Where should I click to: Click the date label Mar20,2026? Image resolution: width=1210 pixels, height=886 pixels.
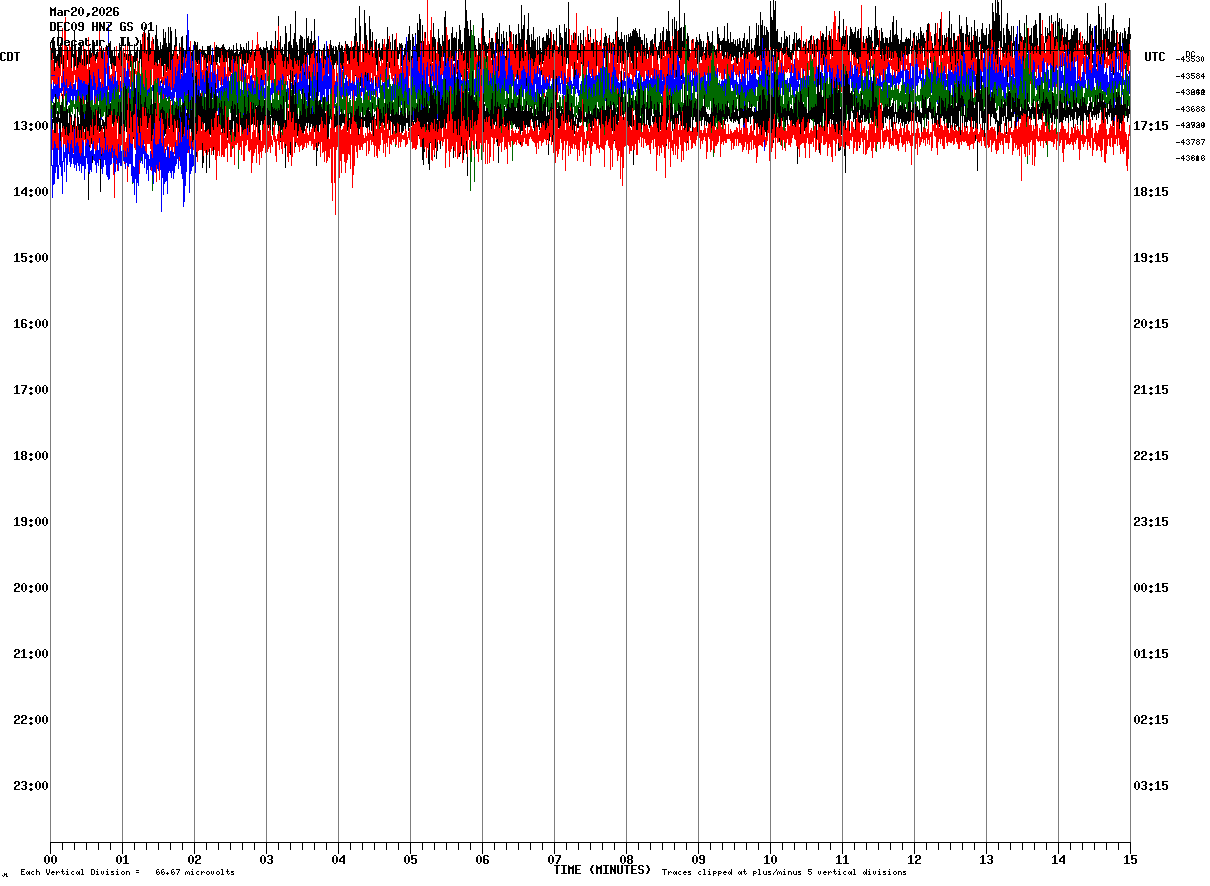click(84, 12)
